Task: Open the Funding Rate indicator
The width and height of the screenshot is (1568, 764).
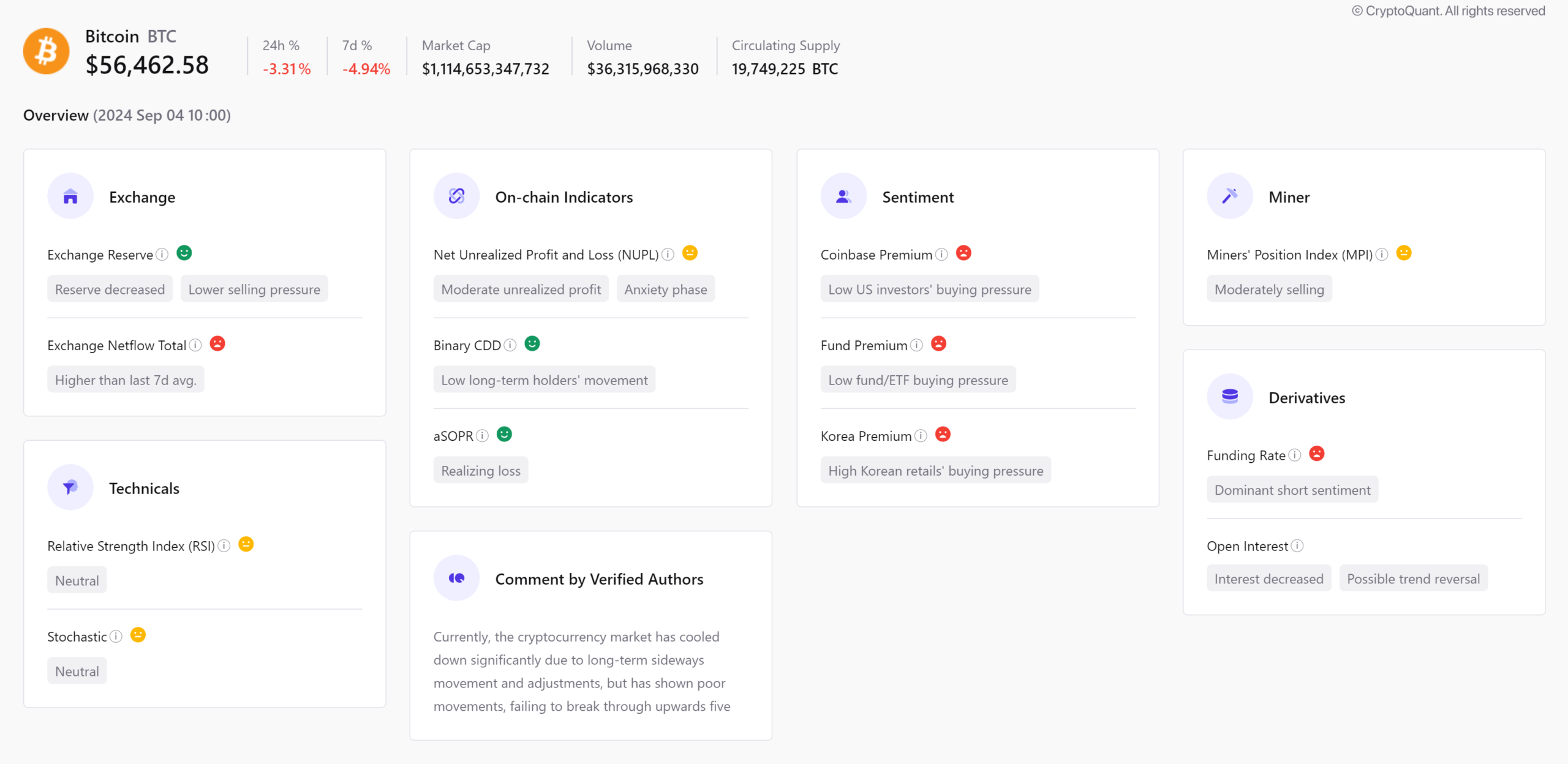Action: [x=1246, y=455]
